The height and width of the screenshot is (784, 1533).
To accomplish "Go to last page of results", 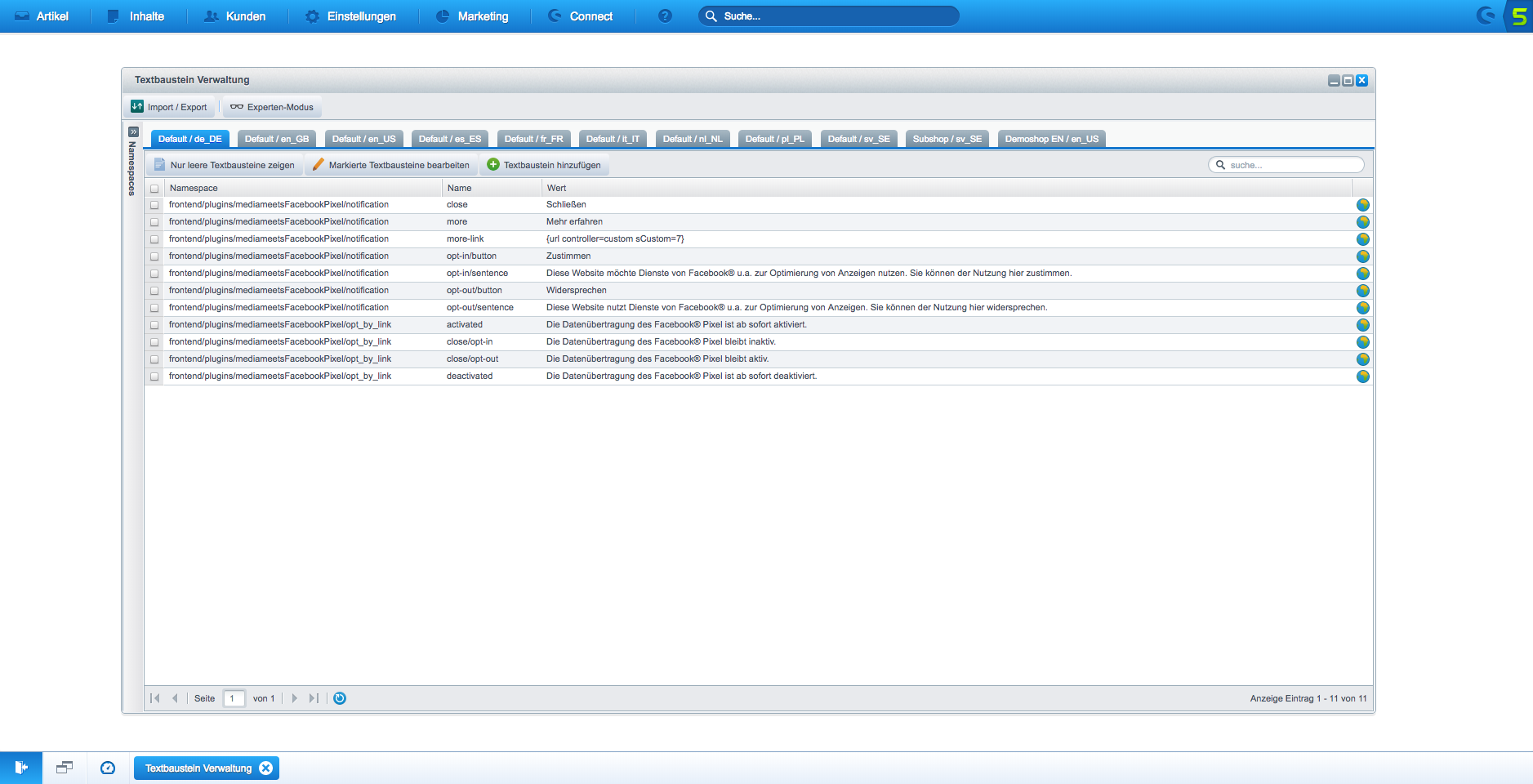I will 314,698.
